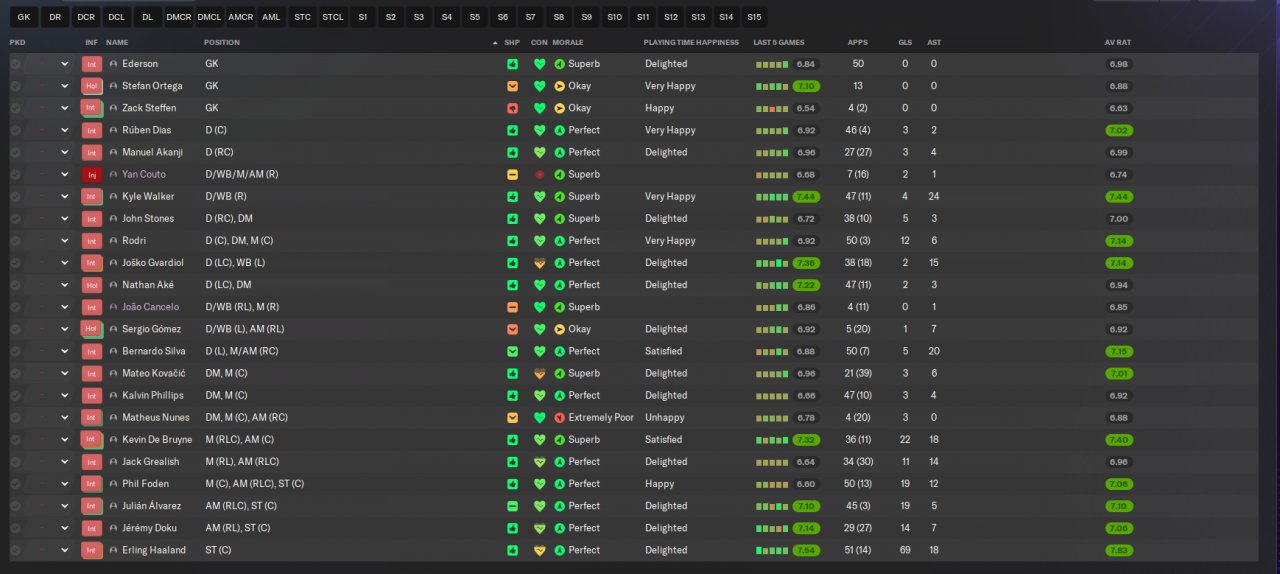Open Erling Haaland's player profile
This screenshot has height=574, width=1280.
pos(153,550)
